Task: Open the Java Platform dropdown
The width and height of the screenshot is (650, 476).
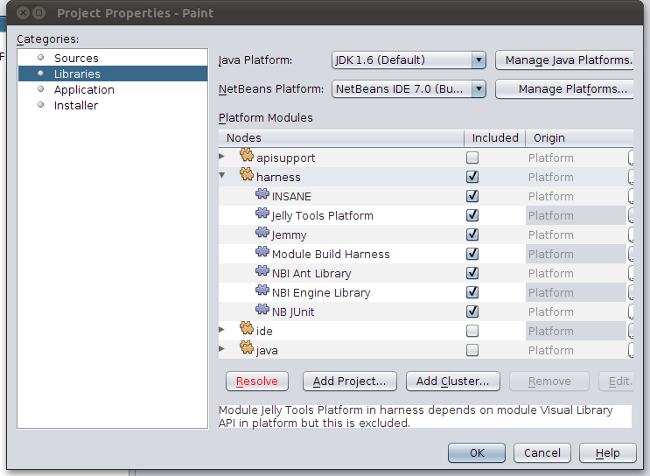Action: (x=408, y=60)
